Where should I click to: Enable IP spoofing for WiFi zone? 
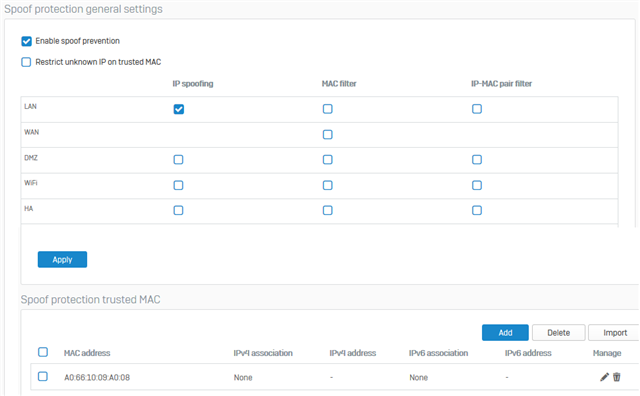coord(178,185)
